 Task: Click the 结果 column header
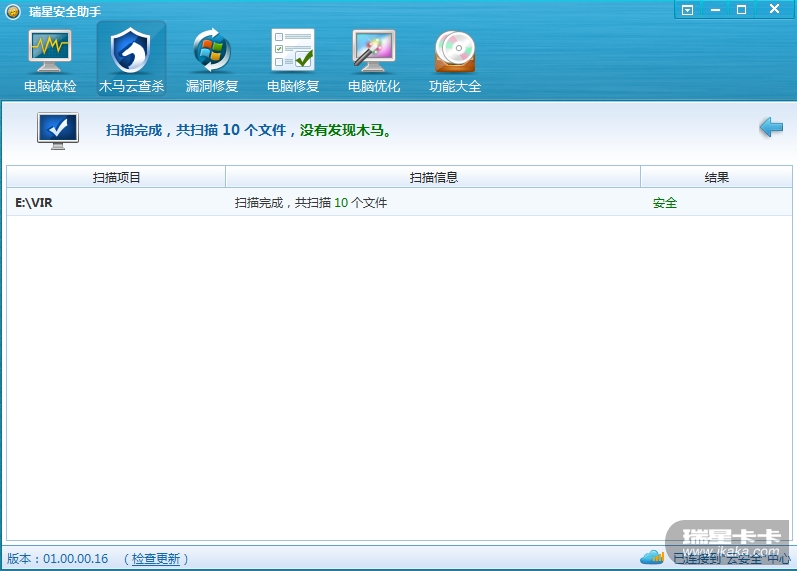click(x=716, y=177)
